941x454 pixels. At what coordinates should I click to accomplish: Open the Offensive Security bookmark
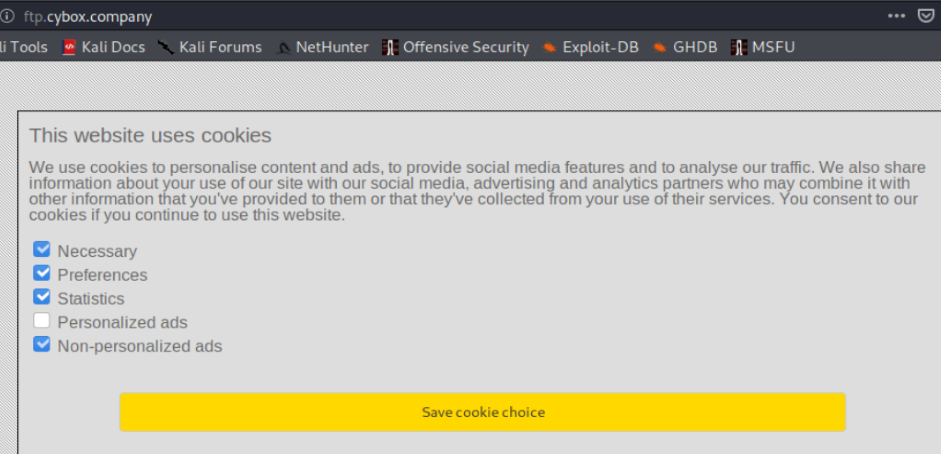point(455,47)
